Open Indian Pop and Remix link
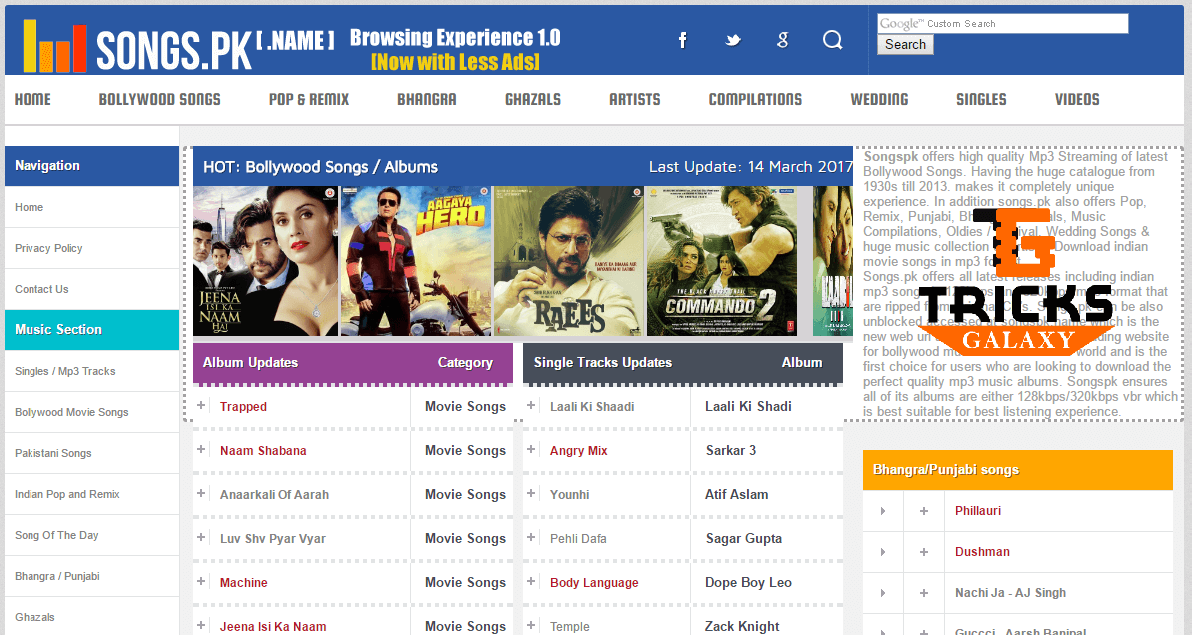This screenshot has width=1193, height=636. (68, 494)
